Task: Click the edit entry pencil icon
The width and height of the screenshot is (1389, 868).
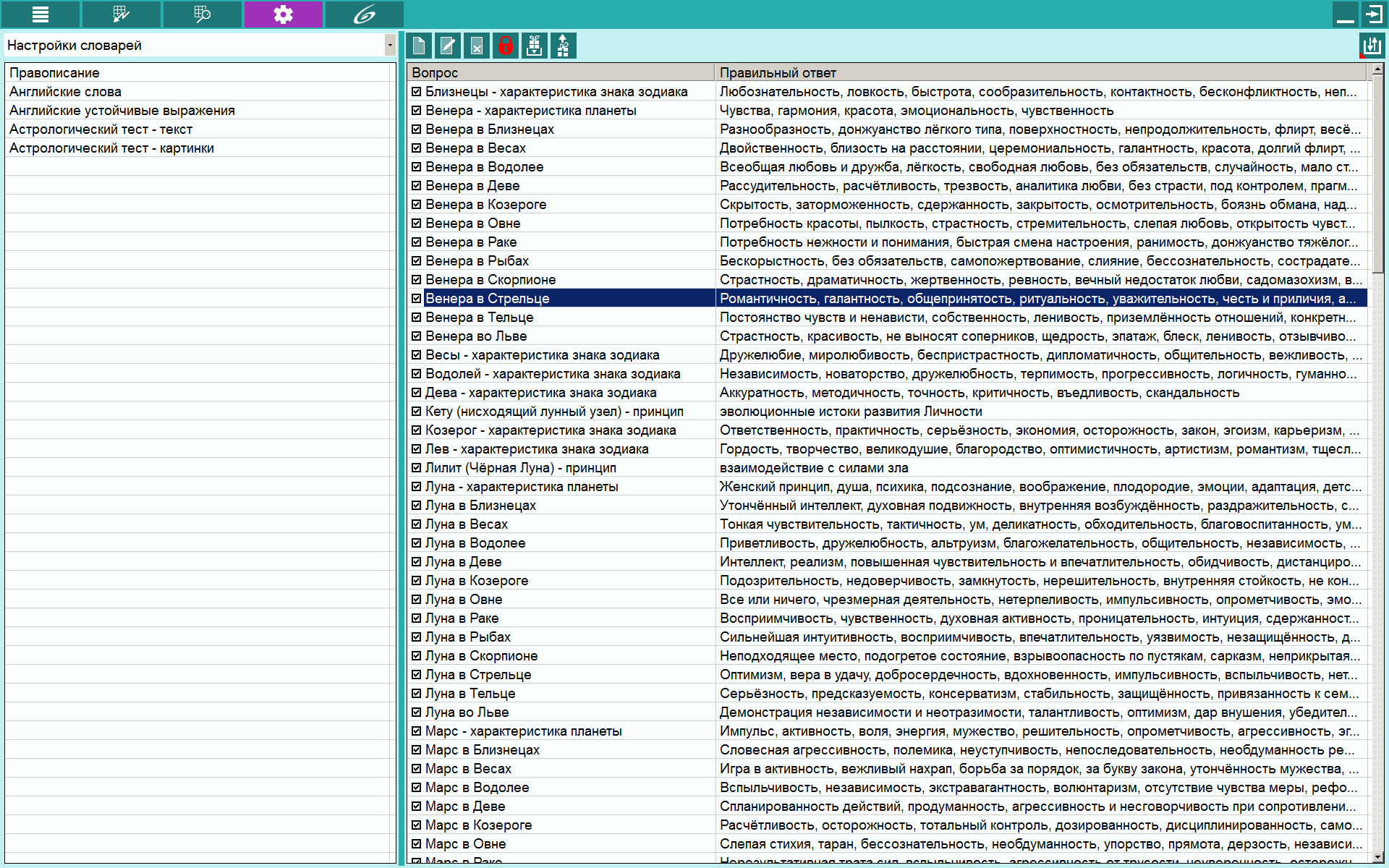Action: (448, 46)
